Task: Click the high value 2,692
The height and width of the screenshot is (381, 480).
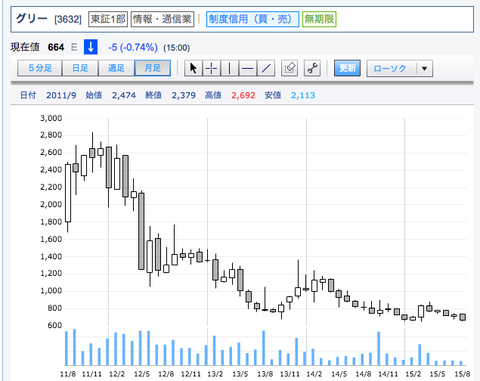Action: tap(243, 95)
